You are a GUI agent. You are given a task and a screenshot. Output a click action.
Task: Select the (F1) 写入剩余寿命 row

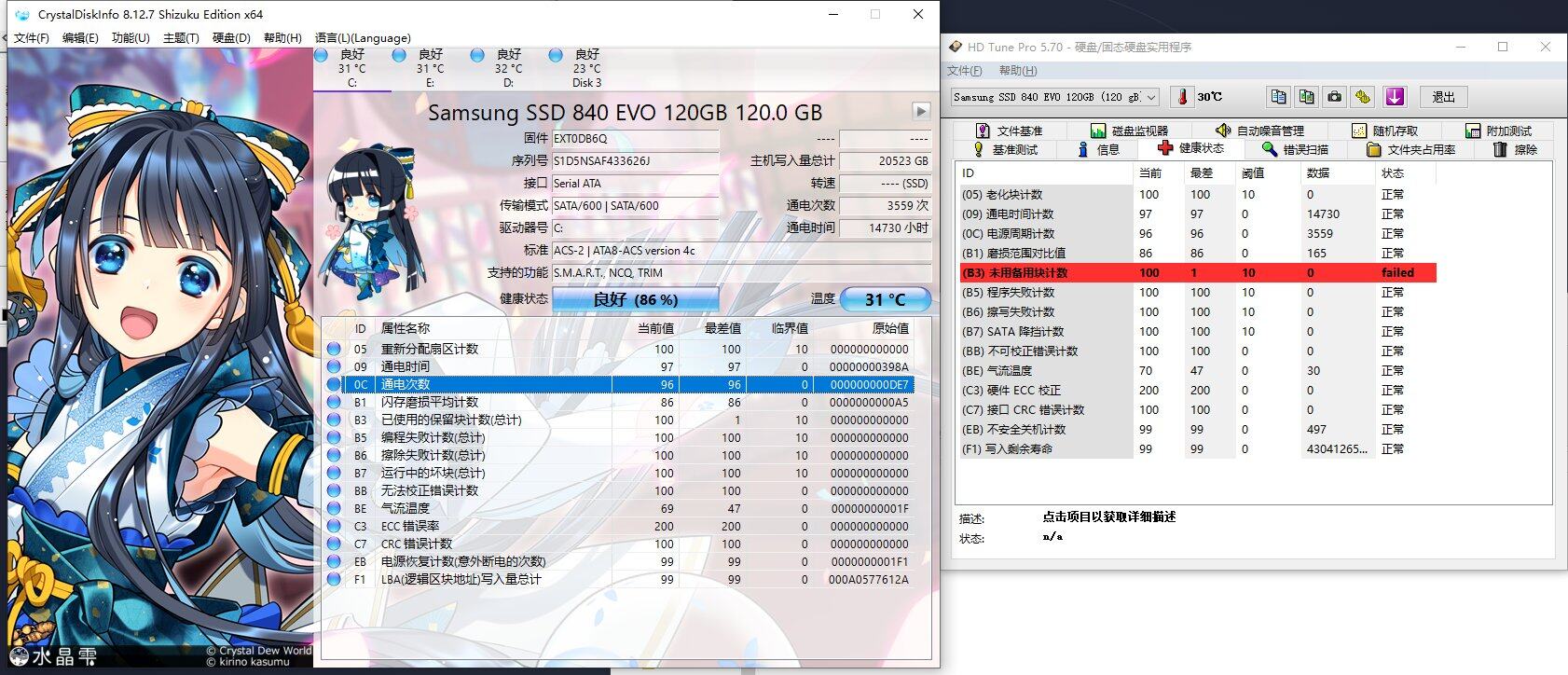[1198, 448]
